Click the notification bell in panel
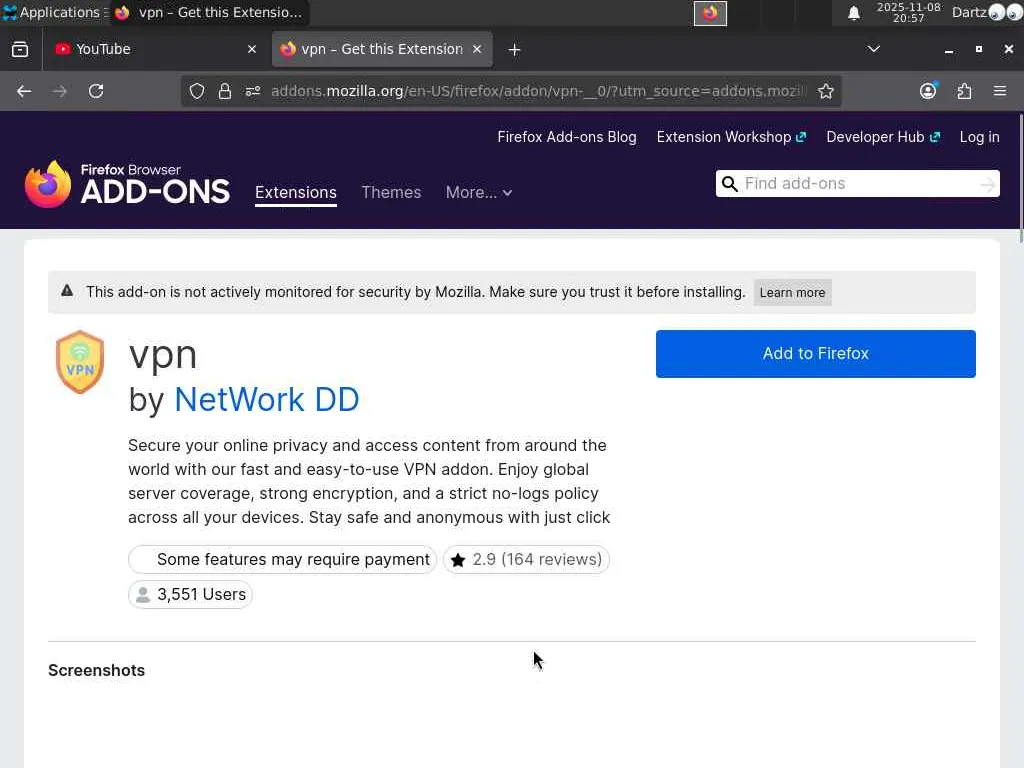Image resolution: width=1024 pixels, height=768 pixels. click(x=854, y=13)
